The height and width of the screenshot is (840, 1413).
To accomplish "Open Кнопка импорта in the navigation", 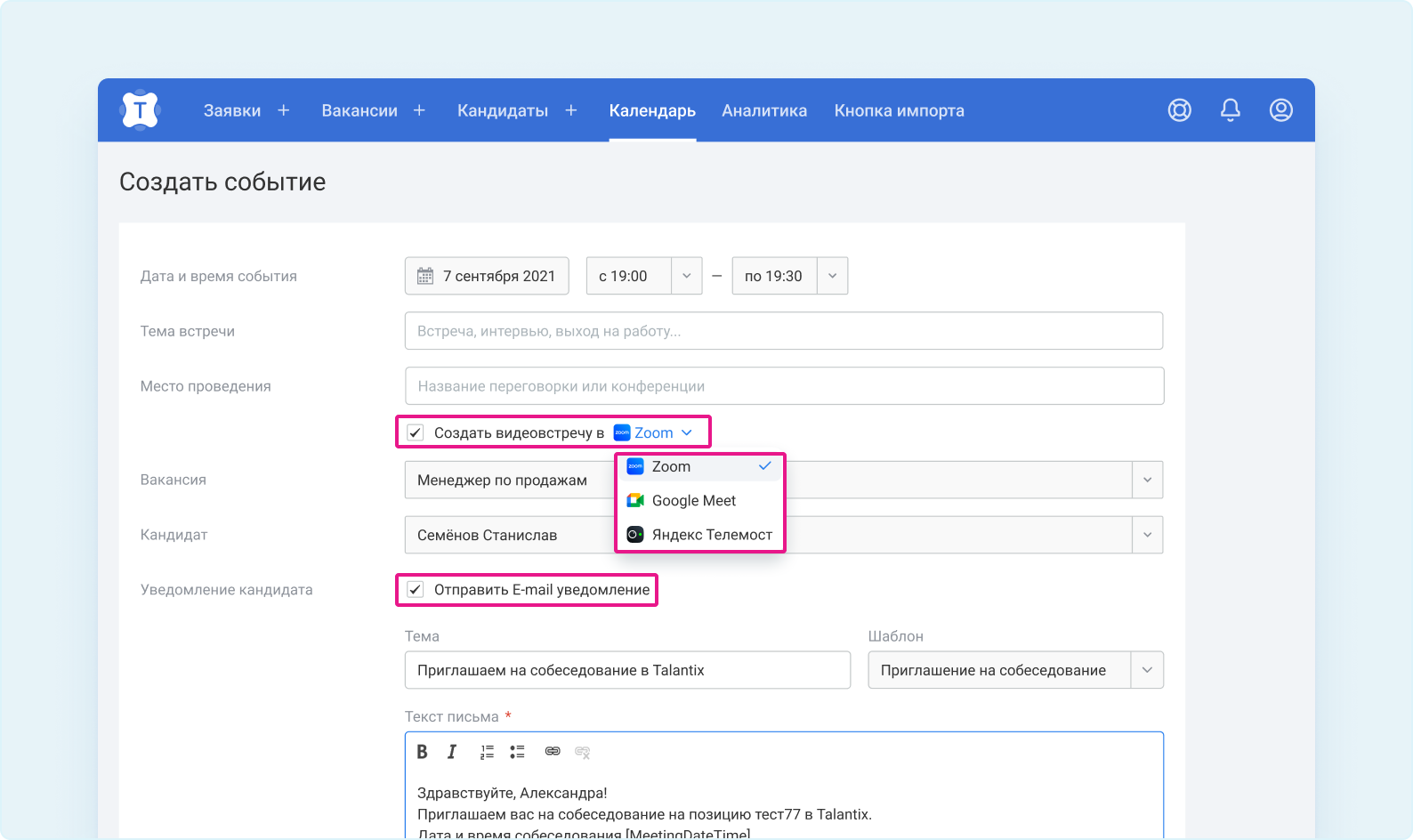I will point(900,110).
